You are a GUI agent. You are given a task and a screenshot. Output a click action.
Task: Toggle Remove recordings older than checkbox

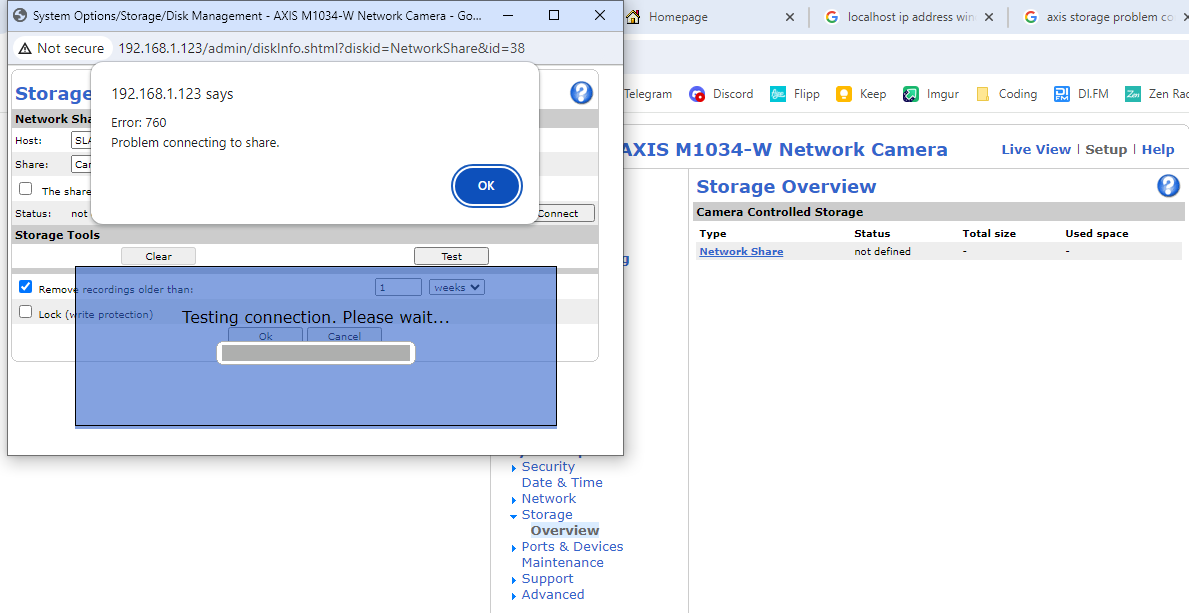click(26, 287)
